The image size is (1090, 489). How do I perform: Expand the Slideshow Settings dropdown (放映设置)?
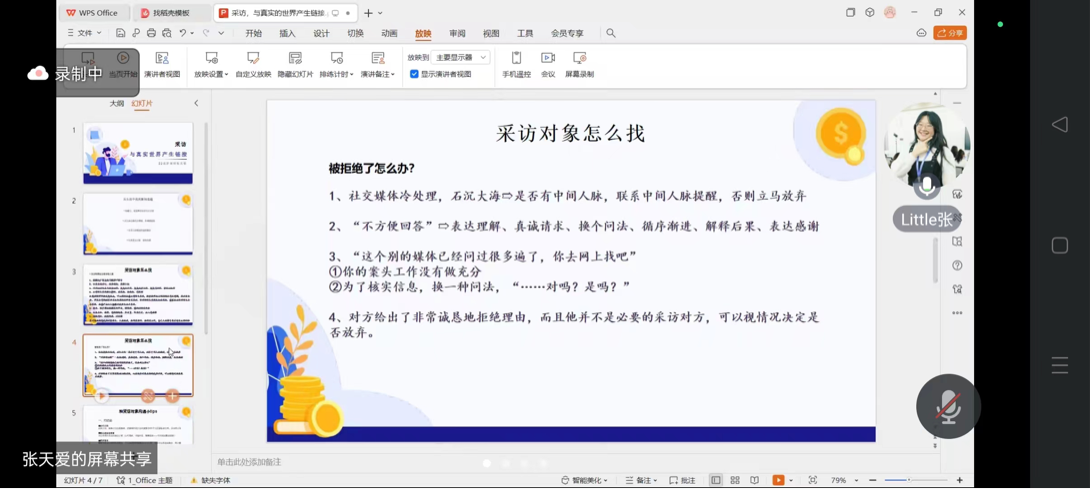click(211, 65)
